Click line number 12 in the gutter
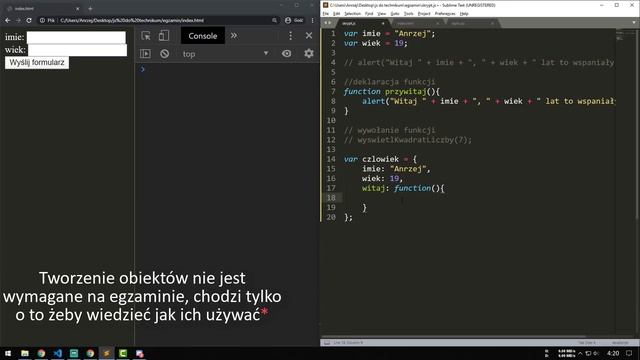Screen dimensions: 640x360 [331, 140]
